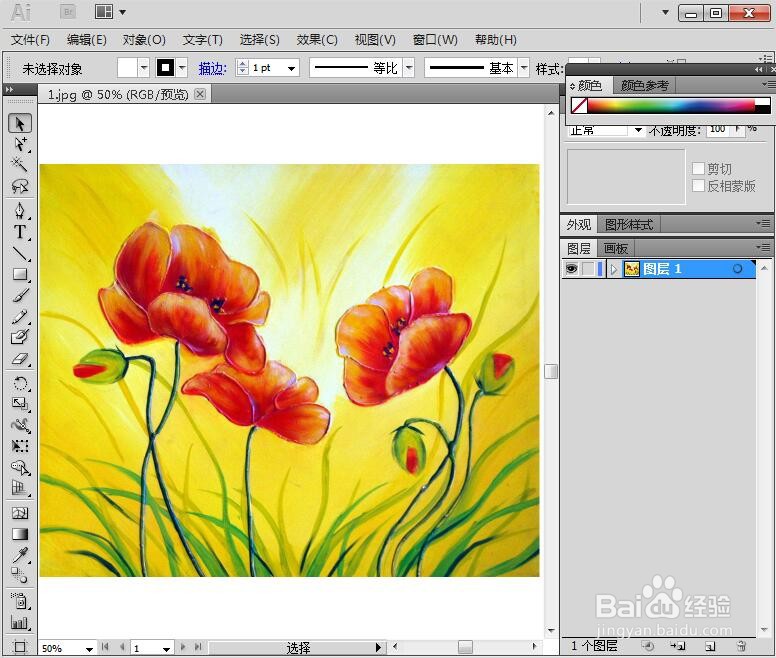Image resolution: width=776 pixels, height=658 pixels.
Task: Select the Type tool
Action: 20,232
